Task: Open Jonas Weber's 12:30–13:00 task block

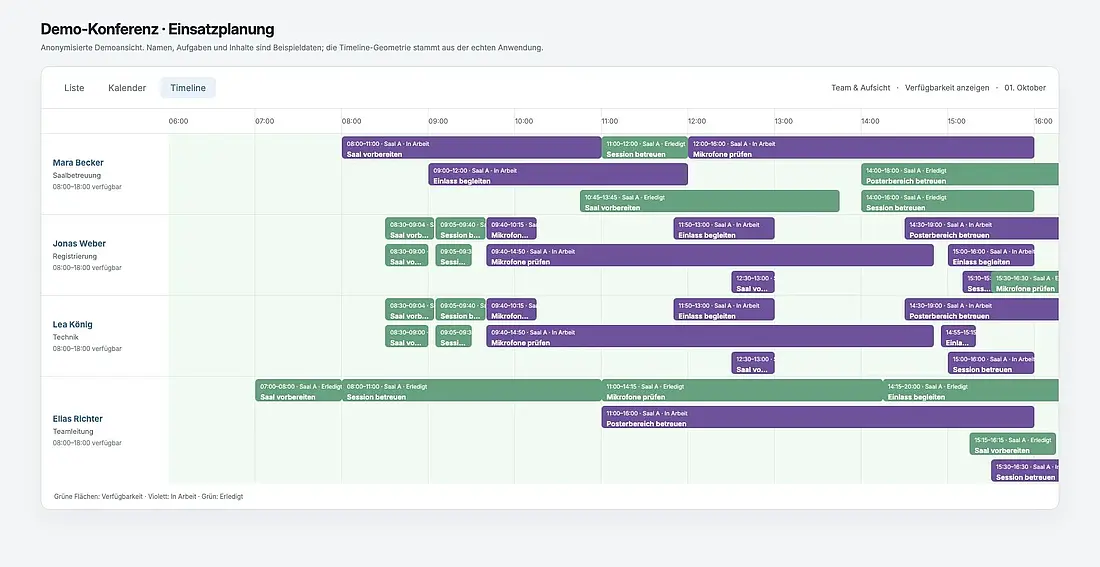Action: [753, 282]
